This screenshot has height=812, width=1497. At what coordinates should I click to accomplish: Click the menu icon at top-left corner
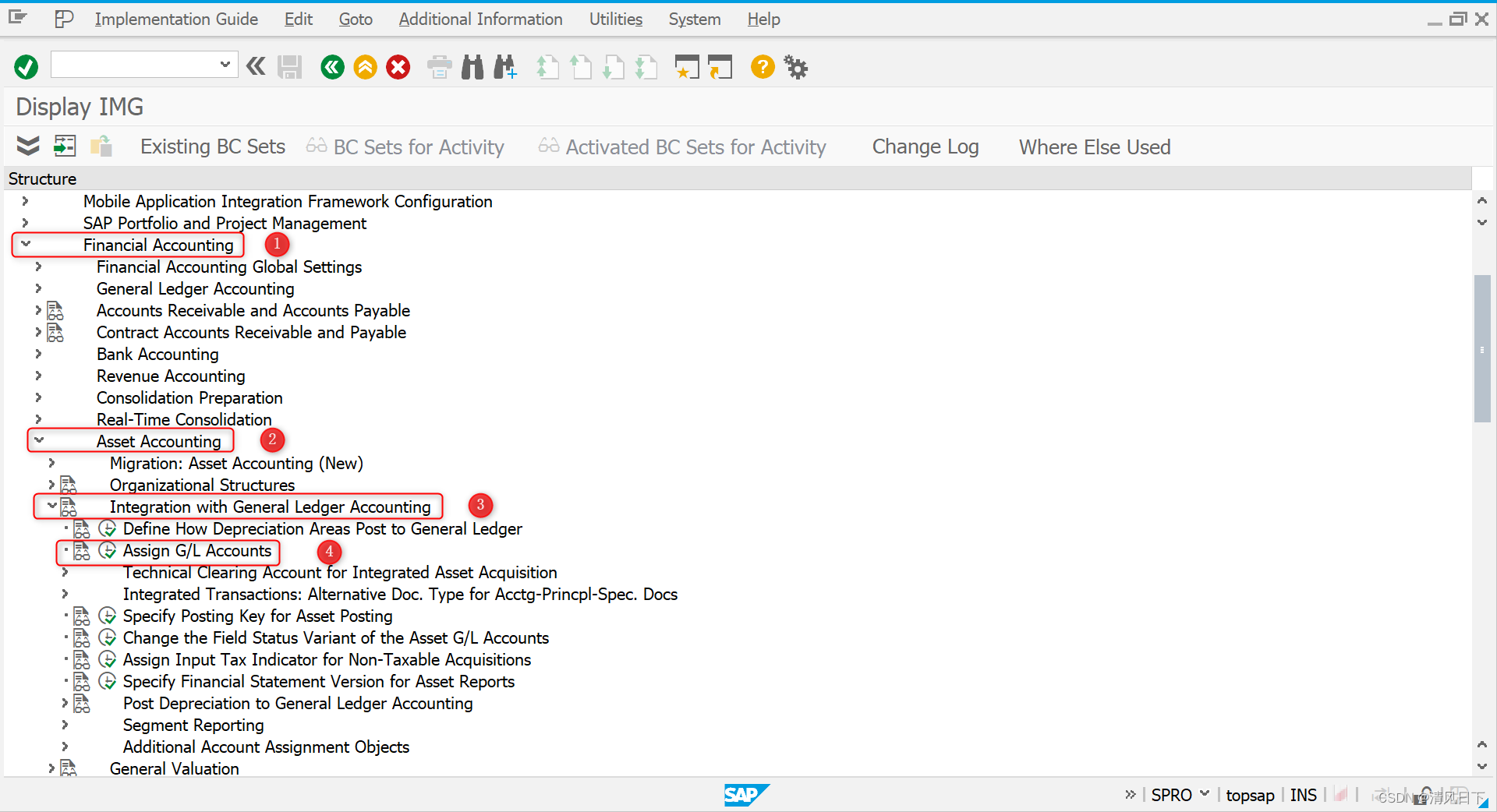(x=18, y=17)
